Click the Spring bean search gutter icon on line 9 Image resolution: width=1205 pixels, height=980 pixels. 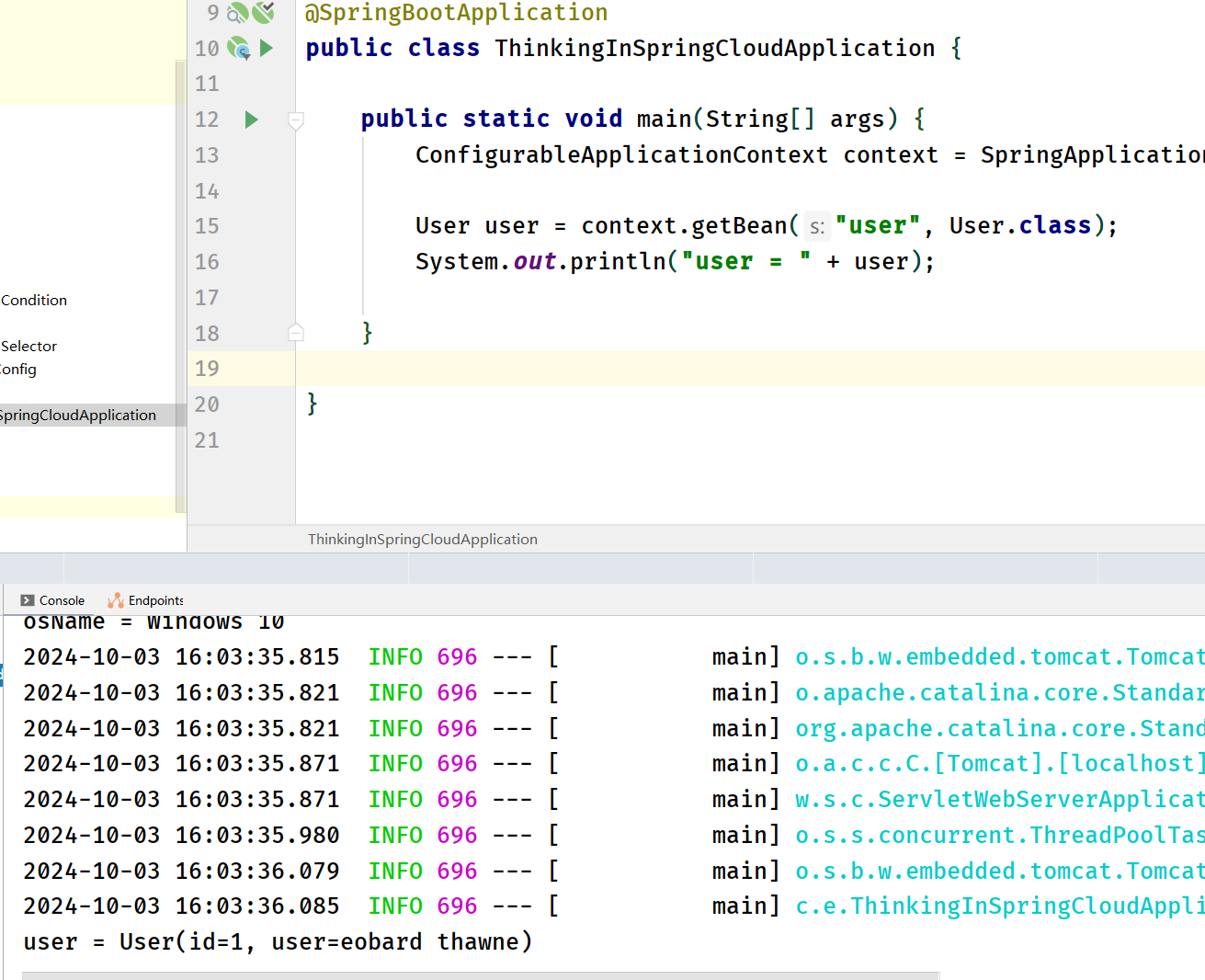237,13
